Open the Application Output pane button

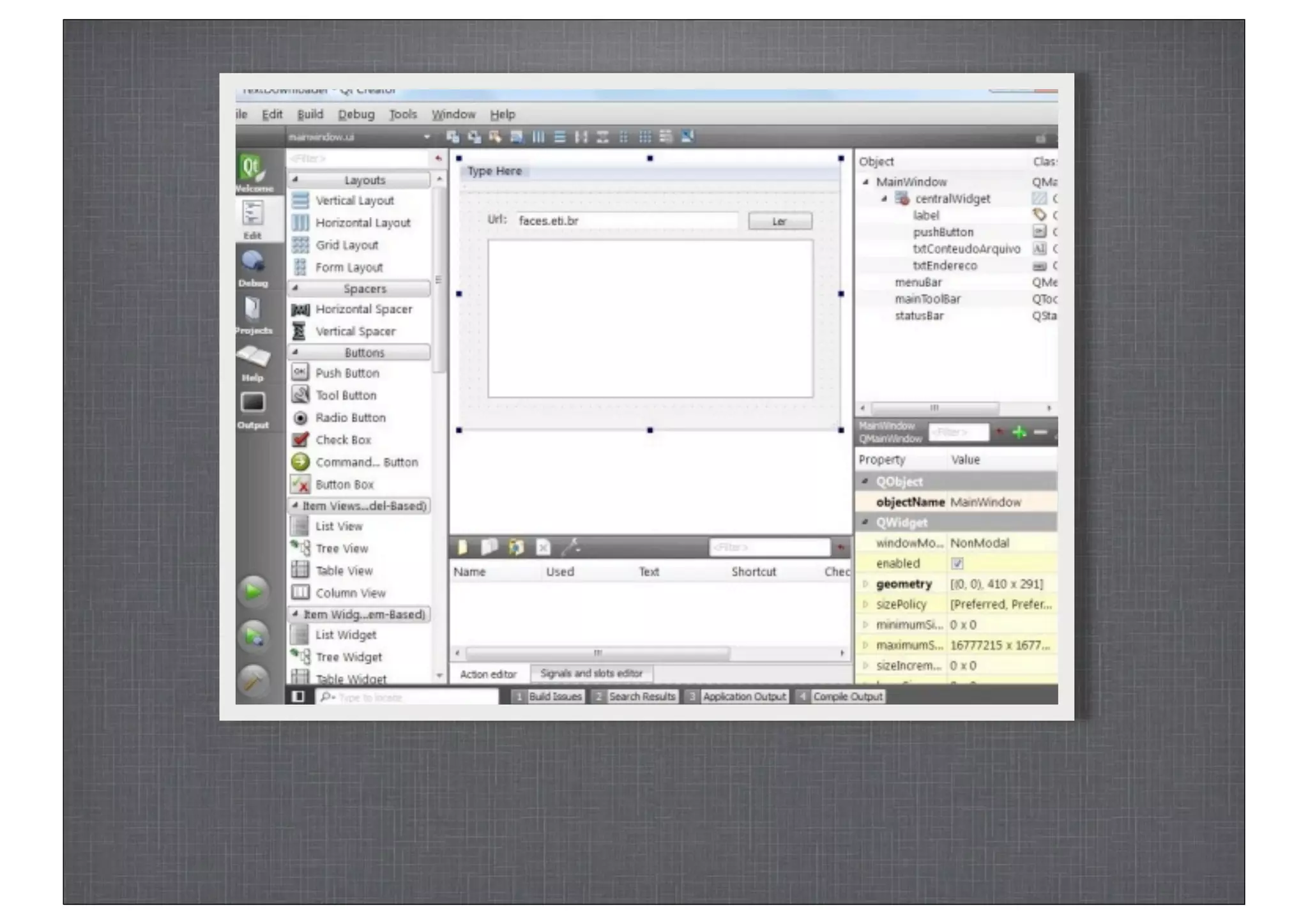click(x=743, y=696)
